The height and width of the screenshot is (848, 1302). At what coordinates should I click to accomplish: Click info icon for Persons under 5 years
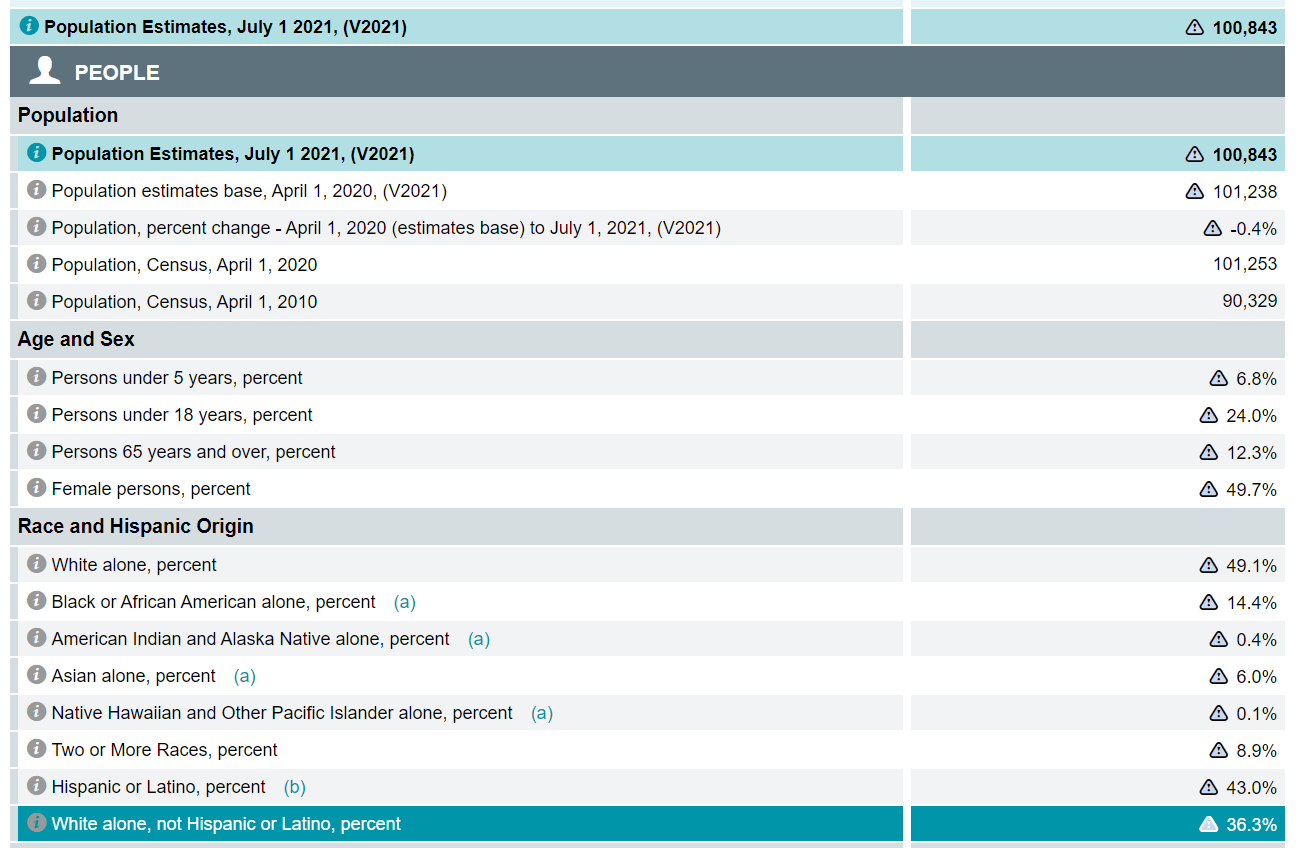click(x=37, y=377)
